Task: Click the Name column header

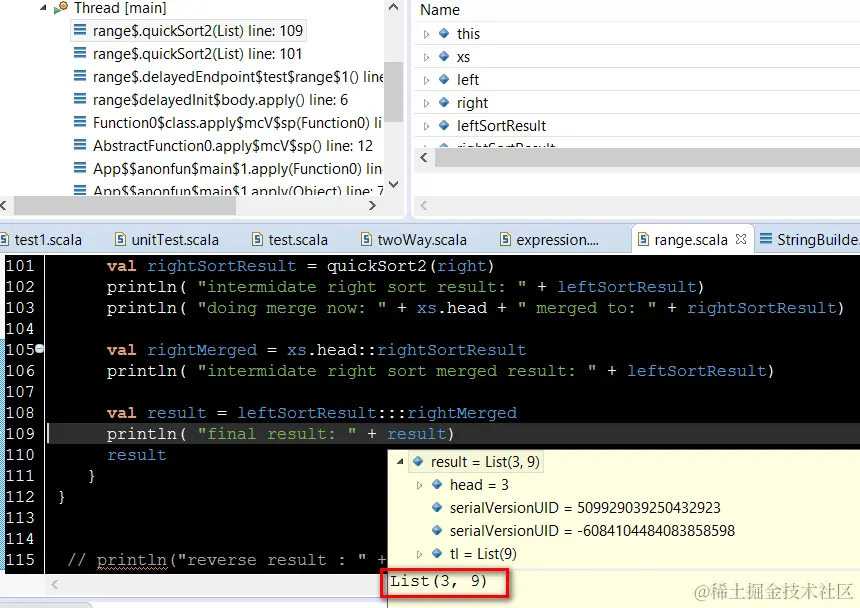Action: click(x=440, y=10)
